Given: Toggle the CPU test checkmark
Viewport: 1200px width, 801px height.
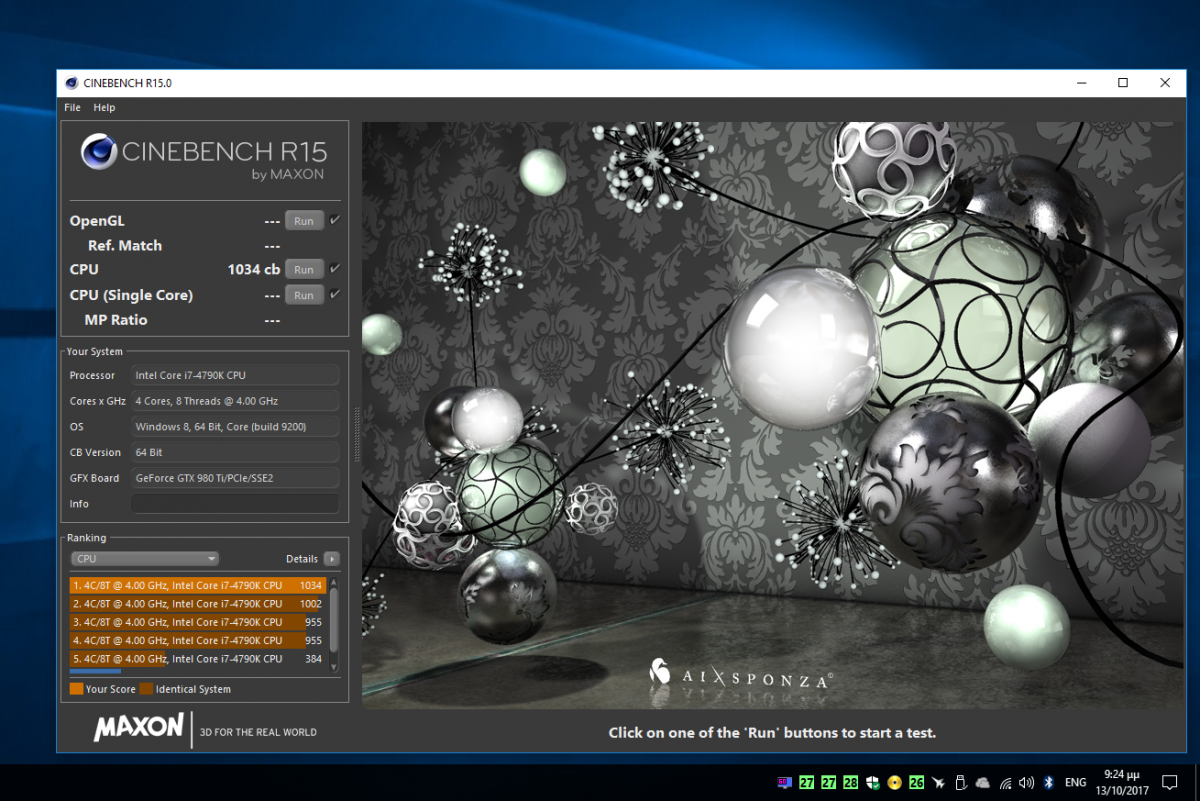Looking at the screenshot, I should click(x=335, y=269).
